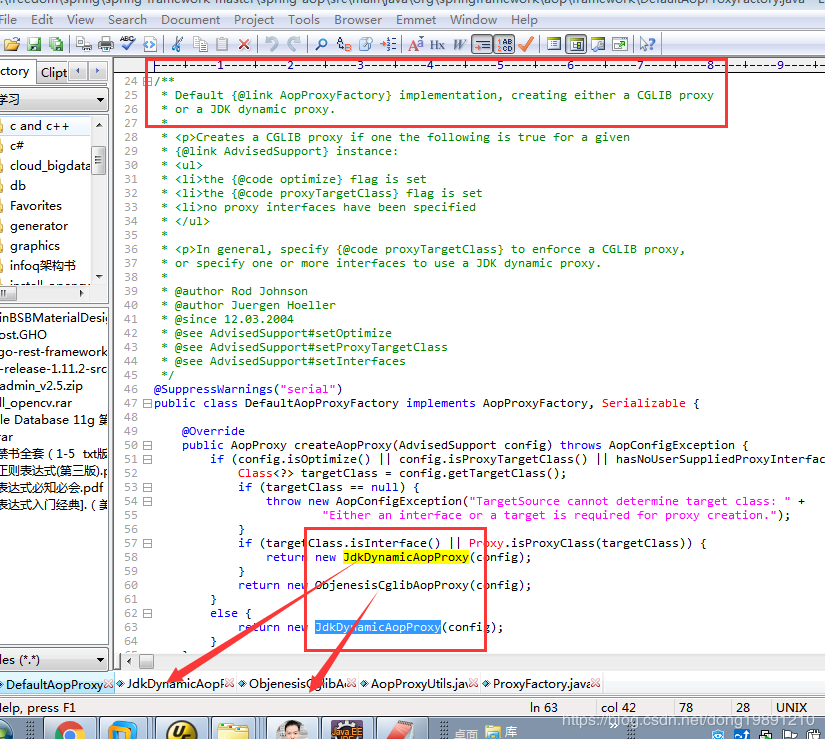Click the Chrome icon in the taskbar

point(69,730)
